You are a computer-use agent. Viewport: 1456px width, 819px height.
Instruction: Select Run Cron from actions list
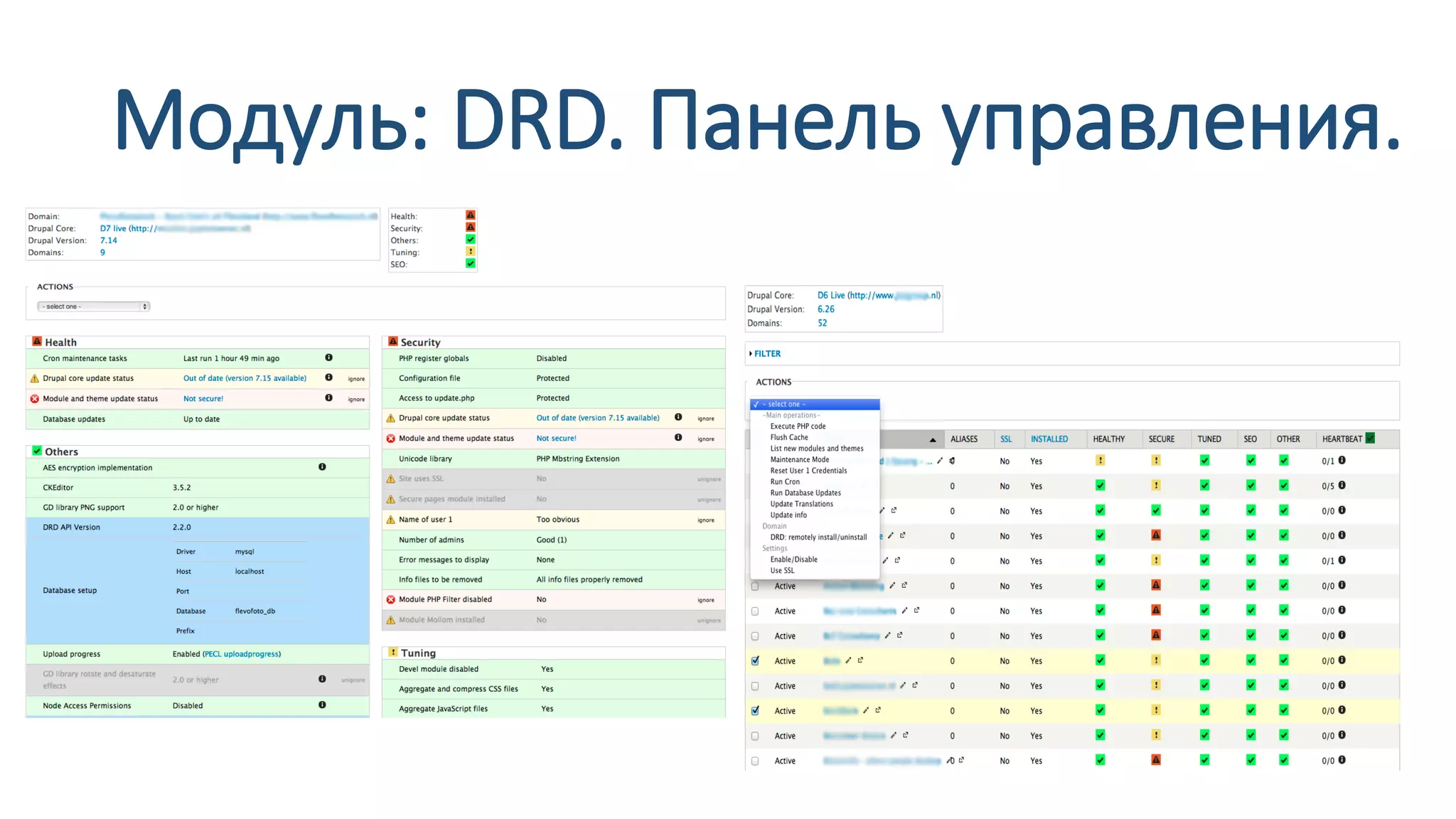click(785, 481)
